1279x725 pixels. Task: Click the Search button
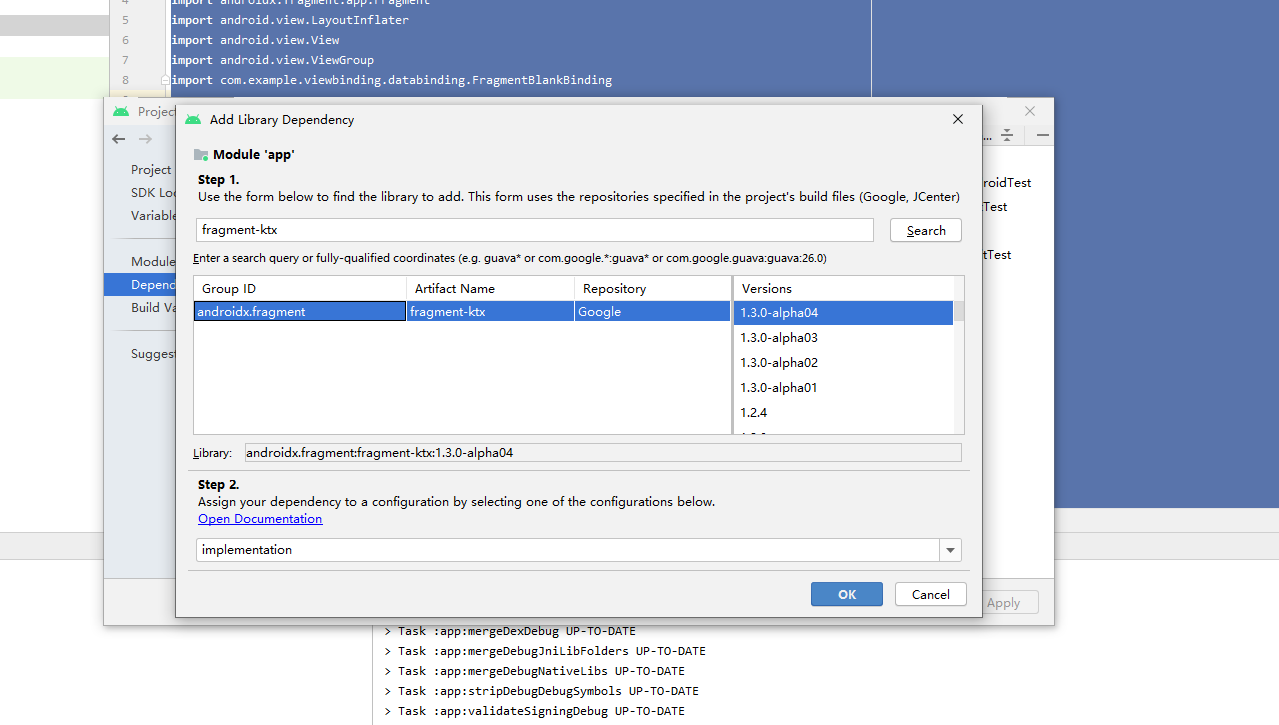click(x=926, y=230)
